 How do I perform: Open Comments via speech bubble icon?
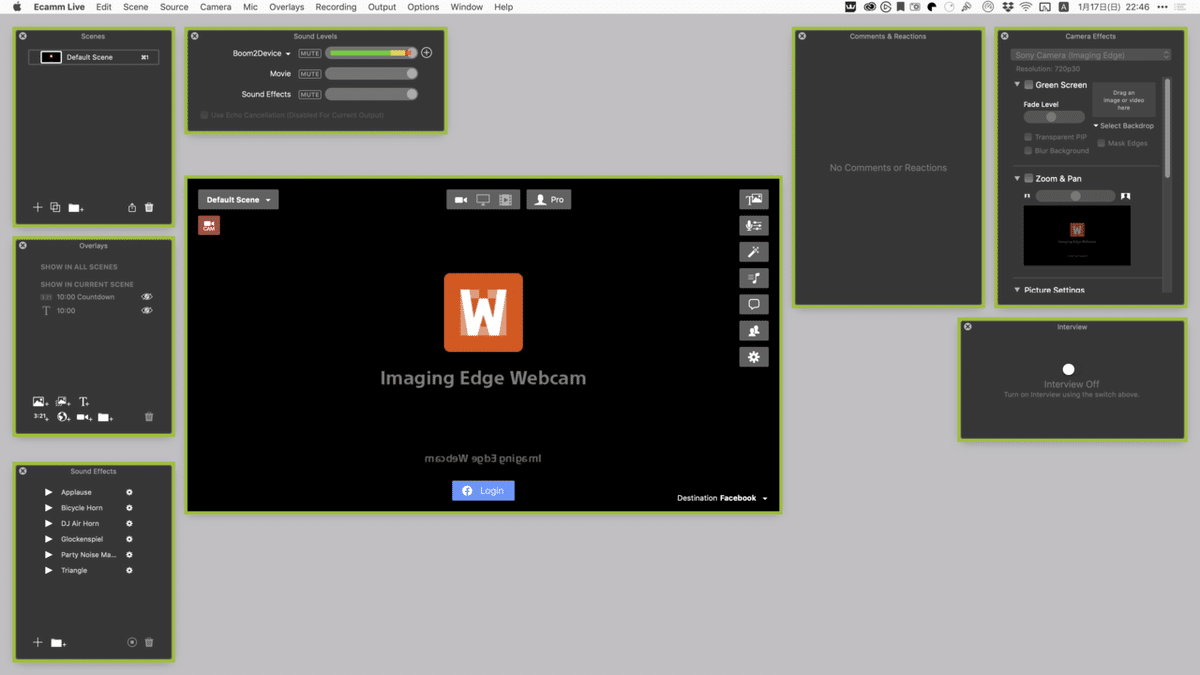click(754, 304)
